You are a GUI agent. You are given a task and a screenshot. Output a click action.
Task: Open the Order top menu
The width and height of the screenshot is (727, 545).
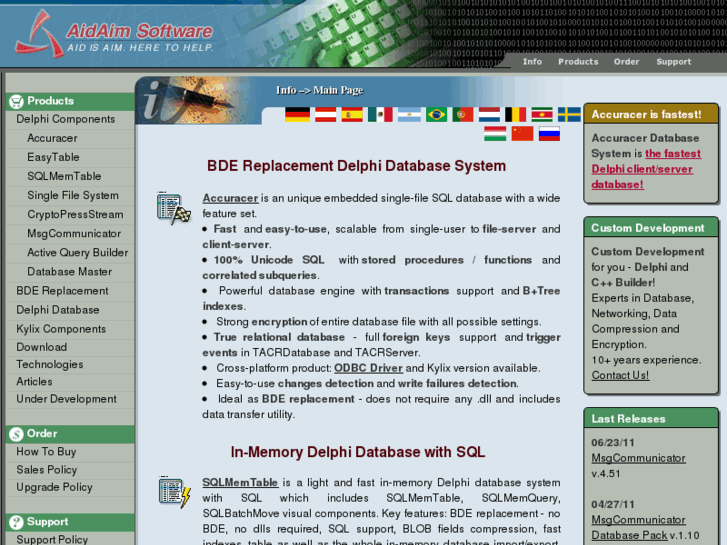point(626,62)
